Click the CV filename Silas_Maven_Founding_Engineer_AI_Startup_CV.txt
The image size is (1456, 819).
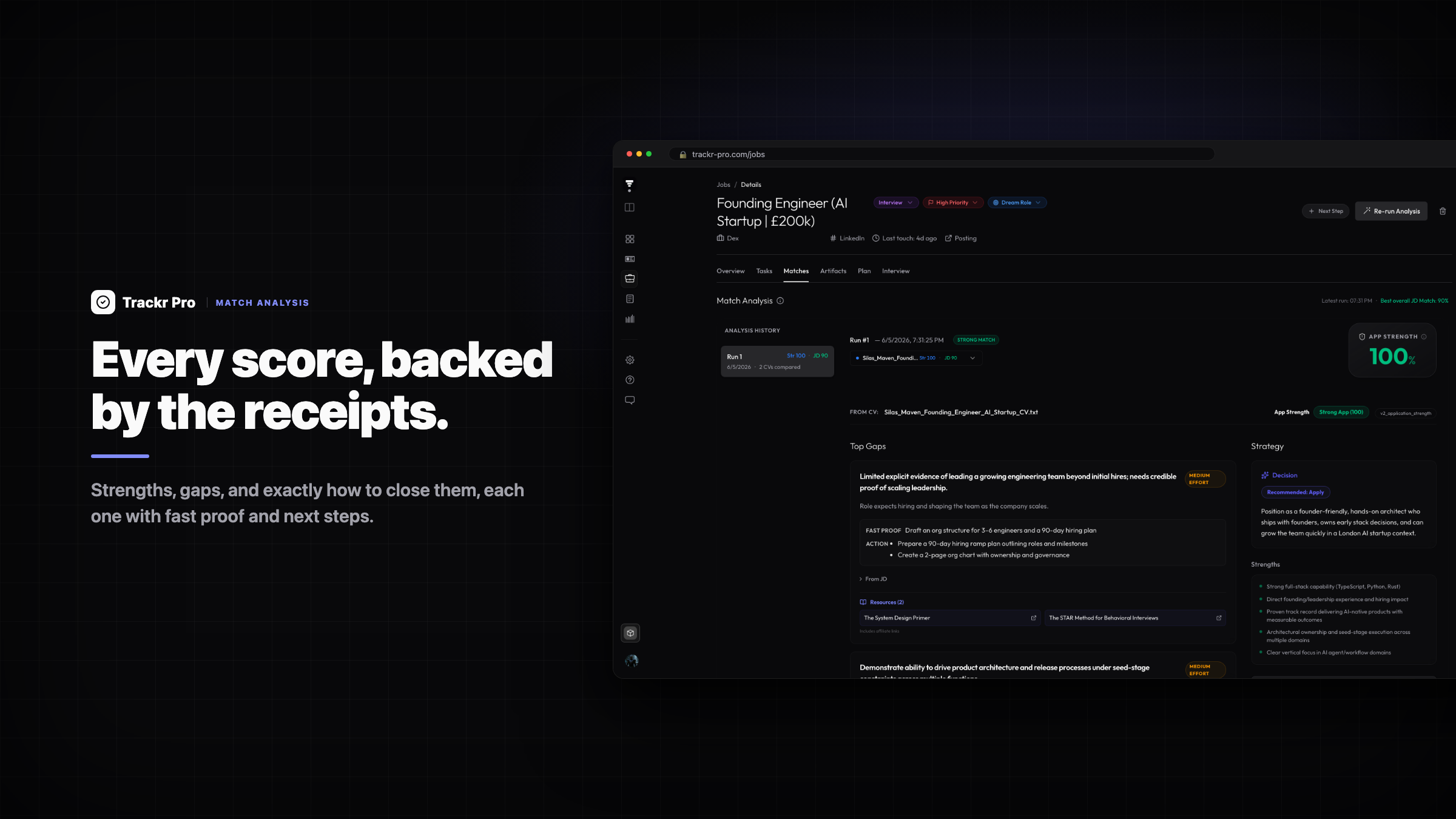tap(961, 413)
